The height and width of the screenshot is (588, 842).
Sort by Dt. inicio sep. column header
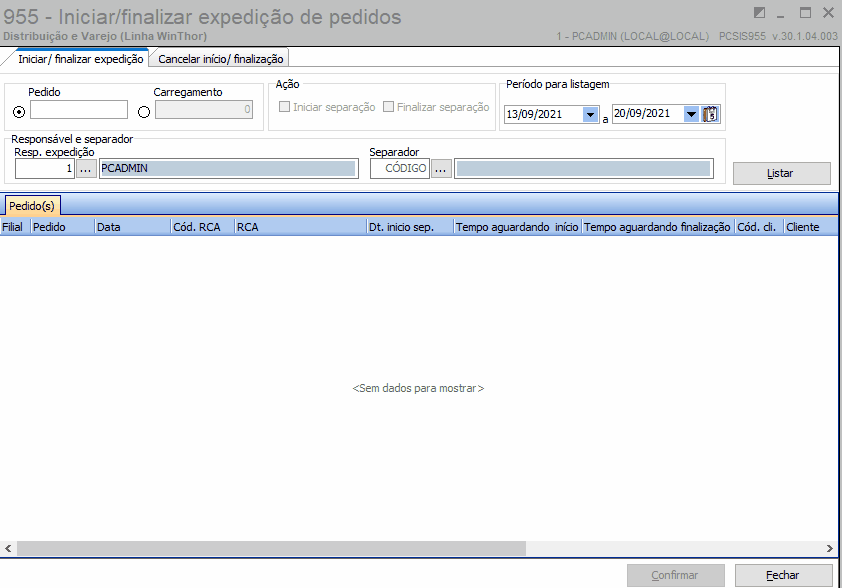[410, 227]
